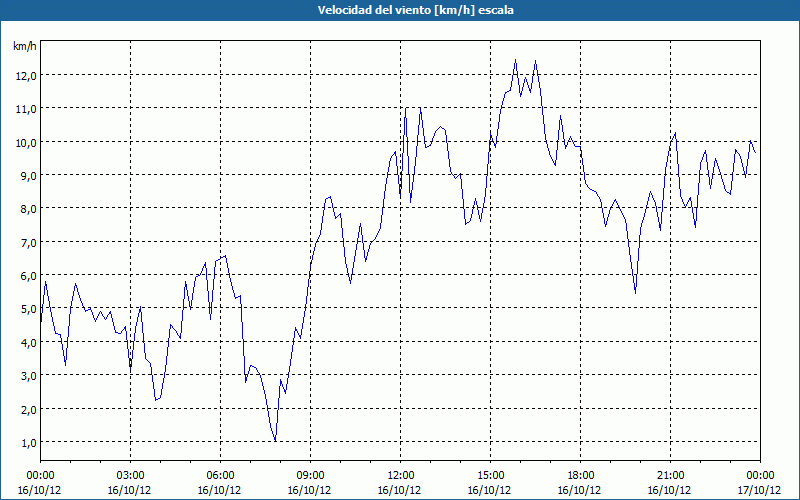Select the 9,0 y-axis value
Viewport: 800px width, 500px height.
pos(29,176)
